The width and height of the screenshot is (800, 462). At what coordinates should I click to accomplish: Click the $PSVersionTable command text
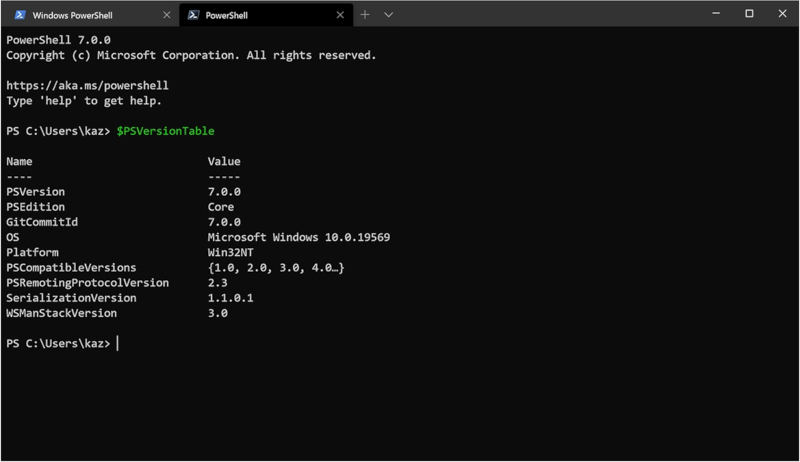coord(165,131)
